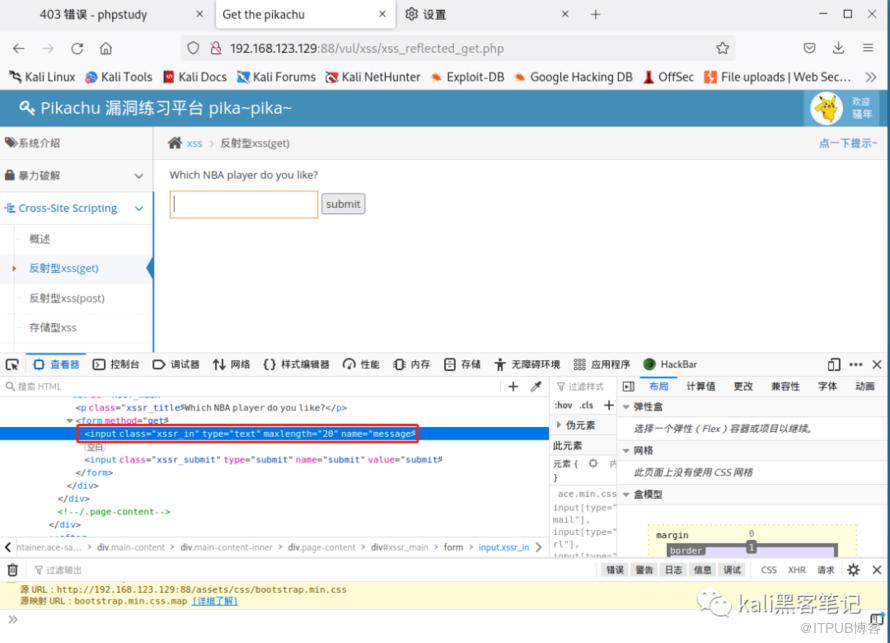Collapse the 弹性盒 section

pos(627,407)
